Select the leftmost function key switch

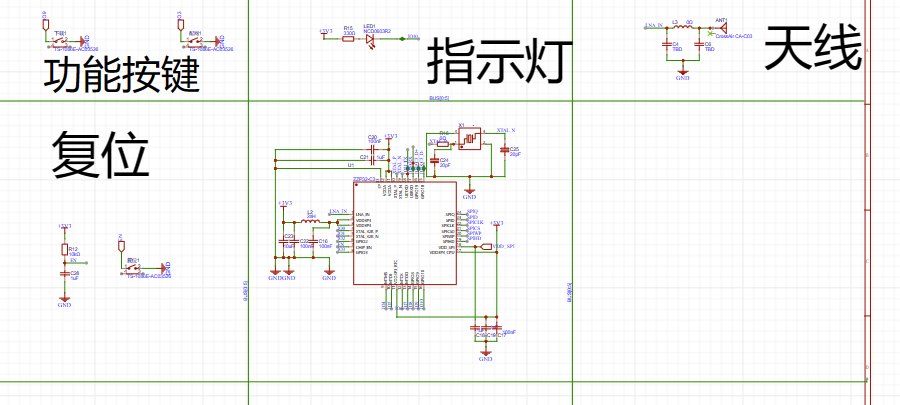point(59,40)
